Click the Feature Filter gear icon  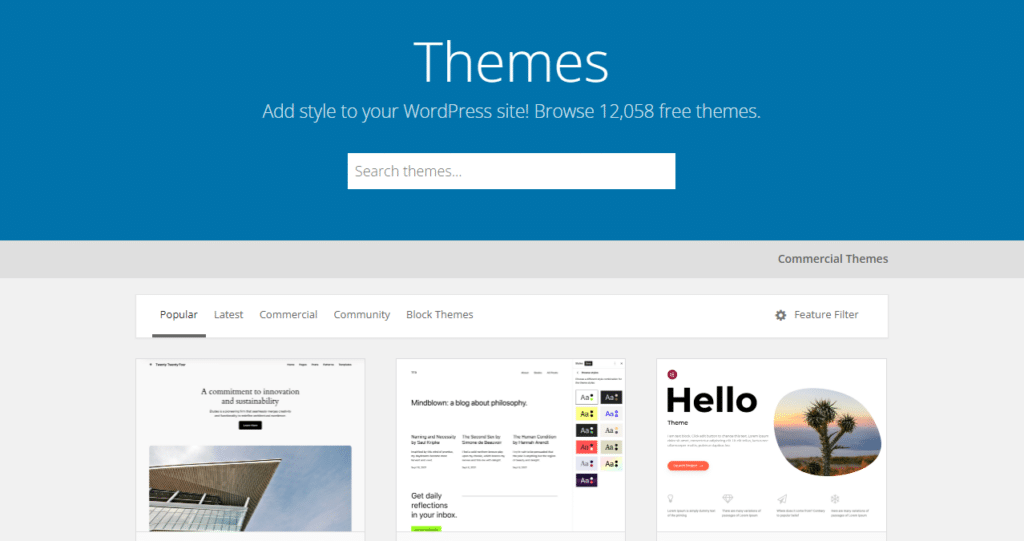coord(780,315)
